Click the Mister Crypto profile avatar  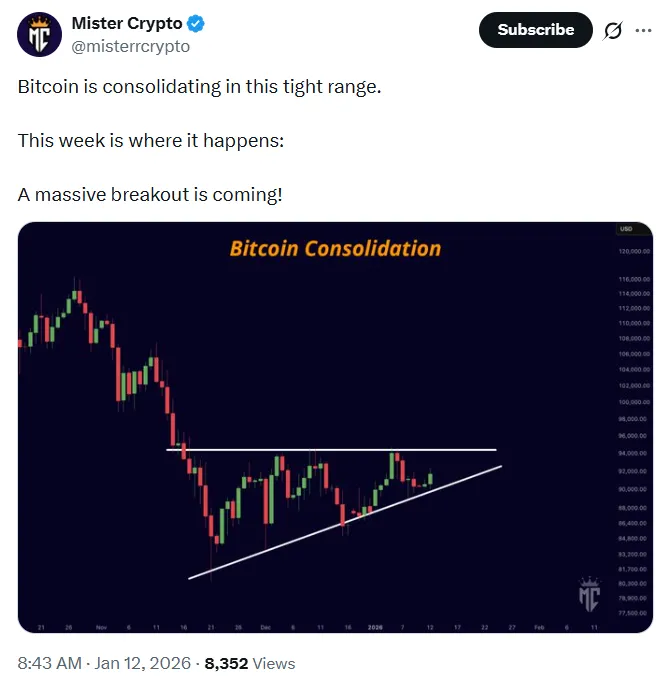[39, 35]
